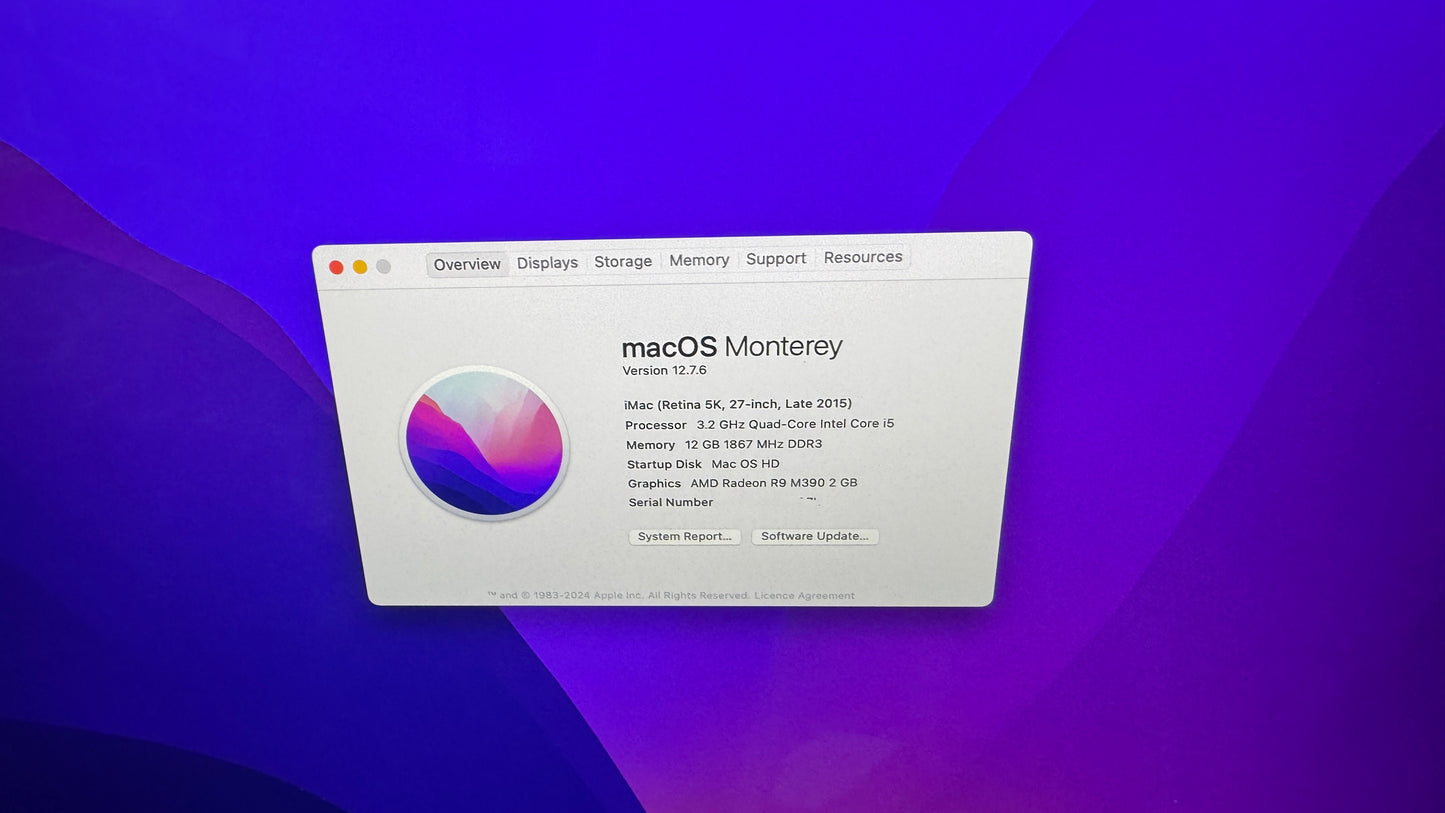Select the macOS Monterey heading
Viewport: 1445px width, 813px height.
[x=732, y=347]
